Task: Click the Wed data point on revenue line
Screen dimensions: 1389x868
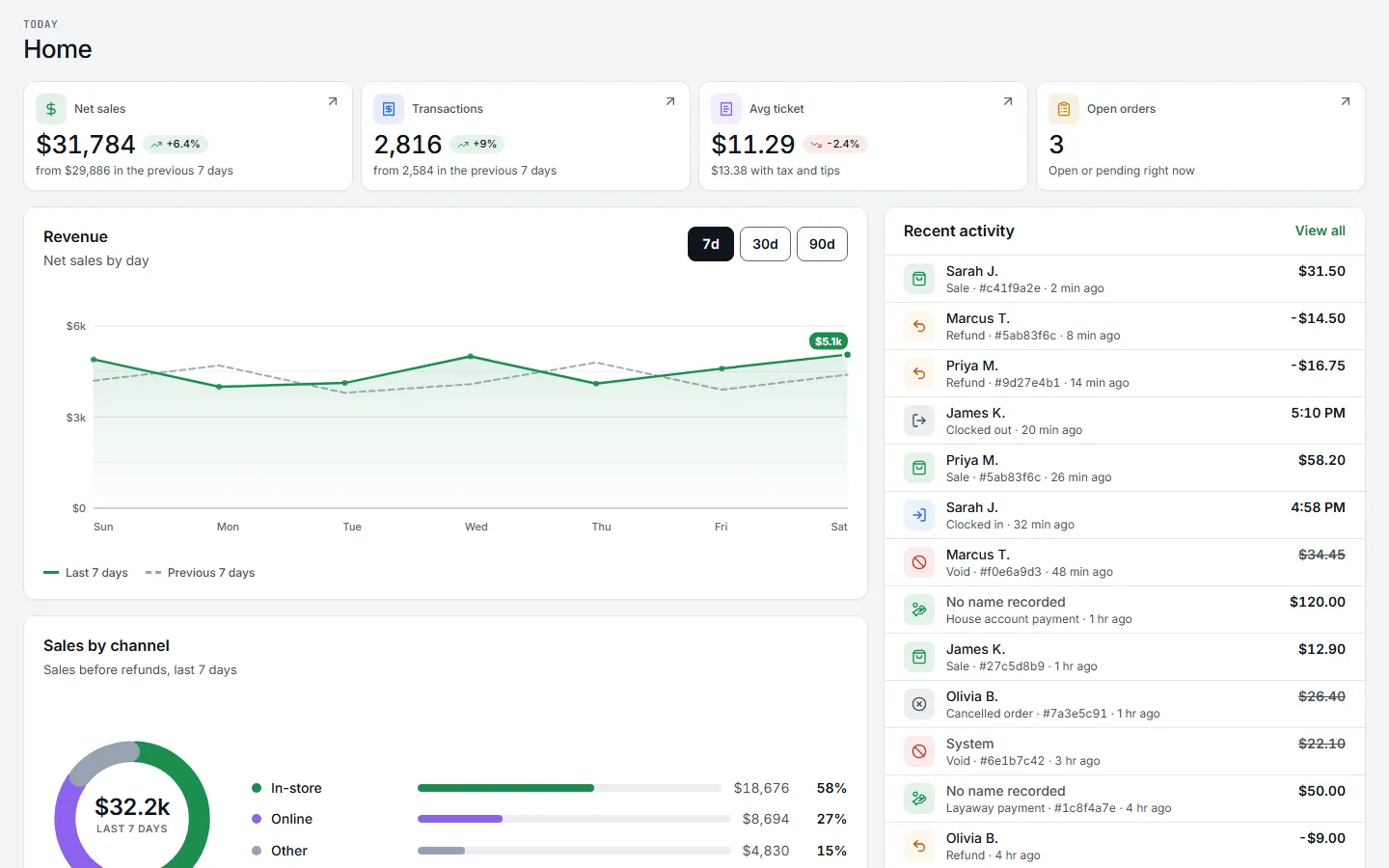Action: coord(471,357)
